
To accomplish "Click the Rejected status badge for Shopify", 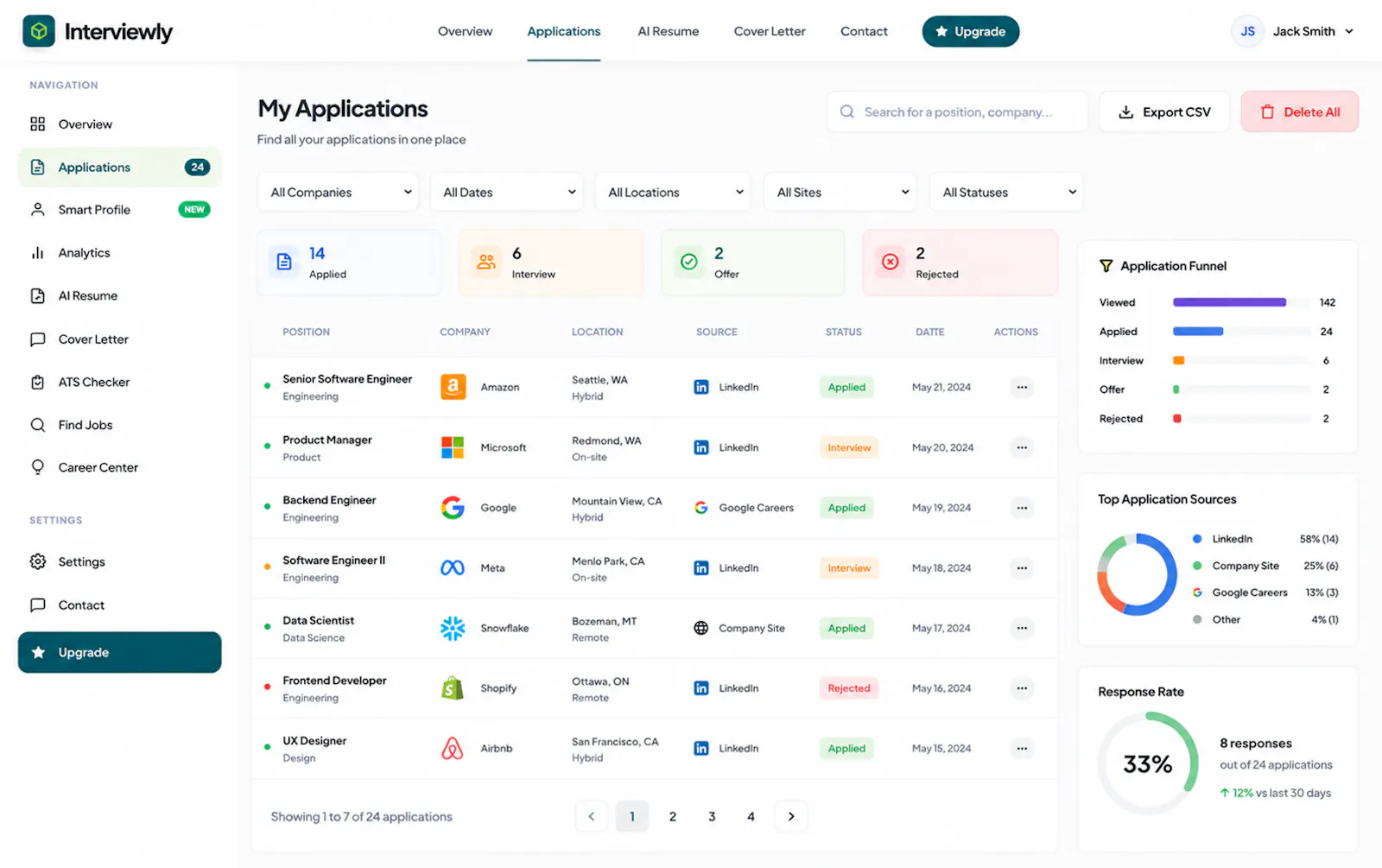I will click(x=849, y=688).
